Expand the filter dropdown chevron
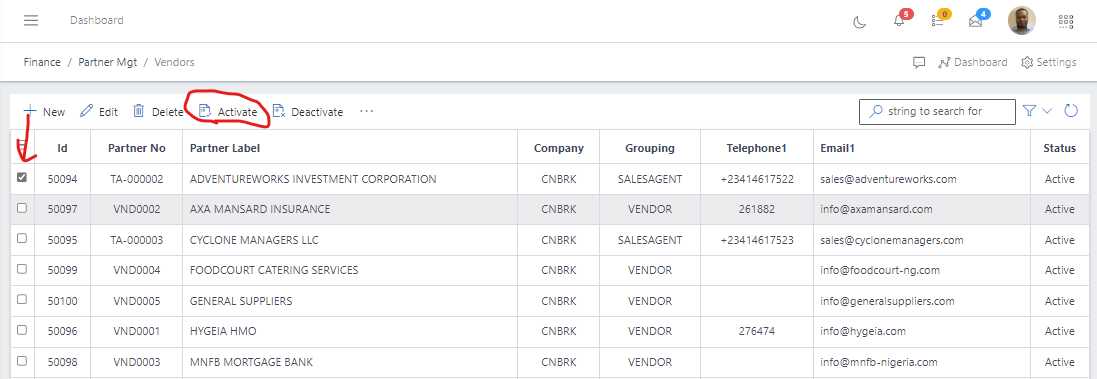Viewport: 1097px width, 379px height. 1047,111
